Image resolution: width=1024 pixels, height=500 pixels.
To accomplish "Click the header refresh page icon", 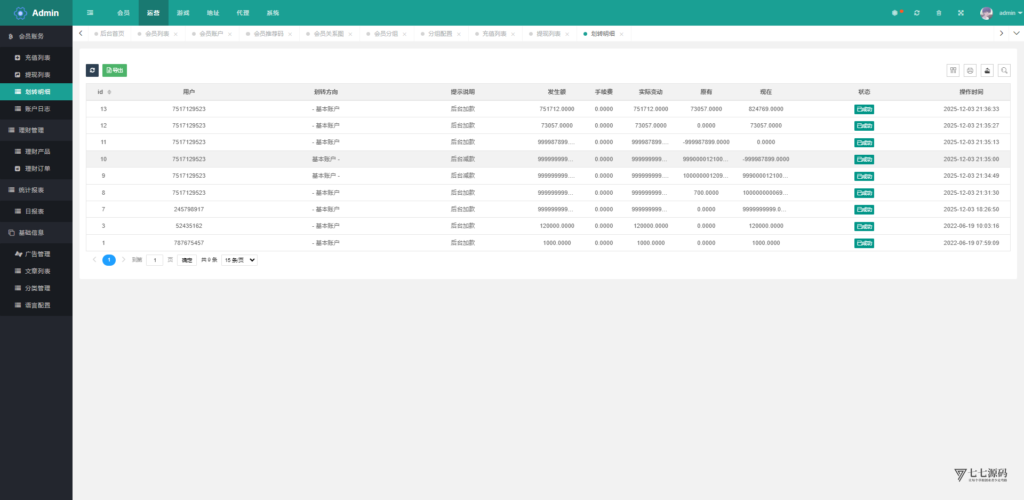I will pos(917,13).
